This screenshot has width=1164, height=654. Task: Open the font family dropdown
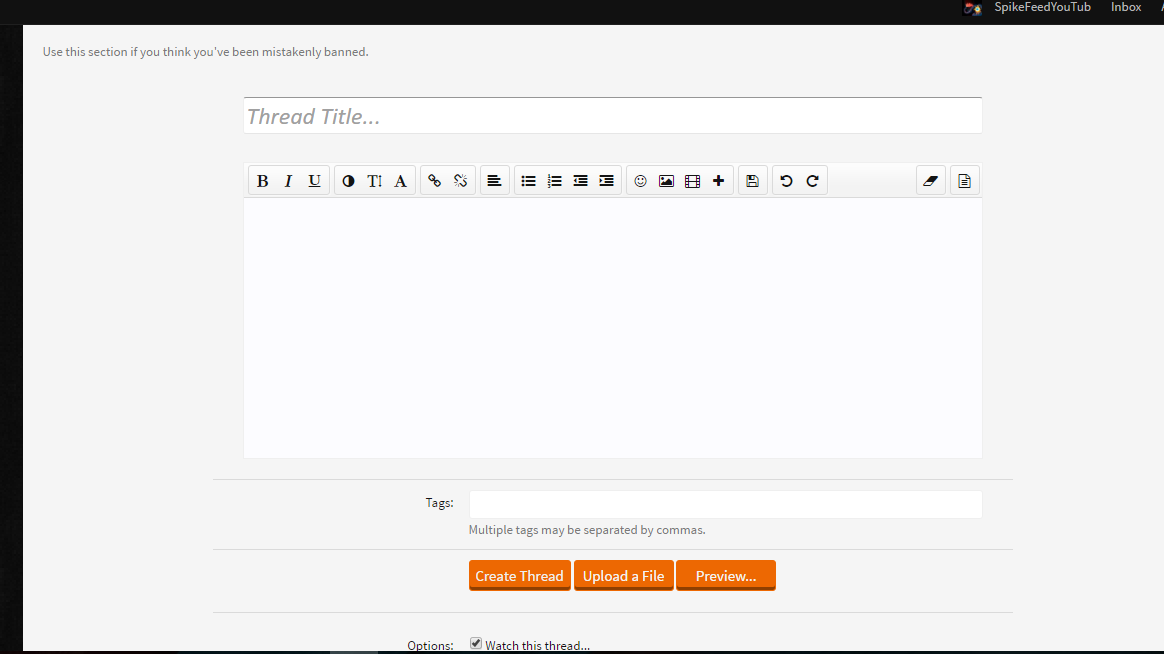click(400, 180)
